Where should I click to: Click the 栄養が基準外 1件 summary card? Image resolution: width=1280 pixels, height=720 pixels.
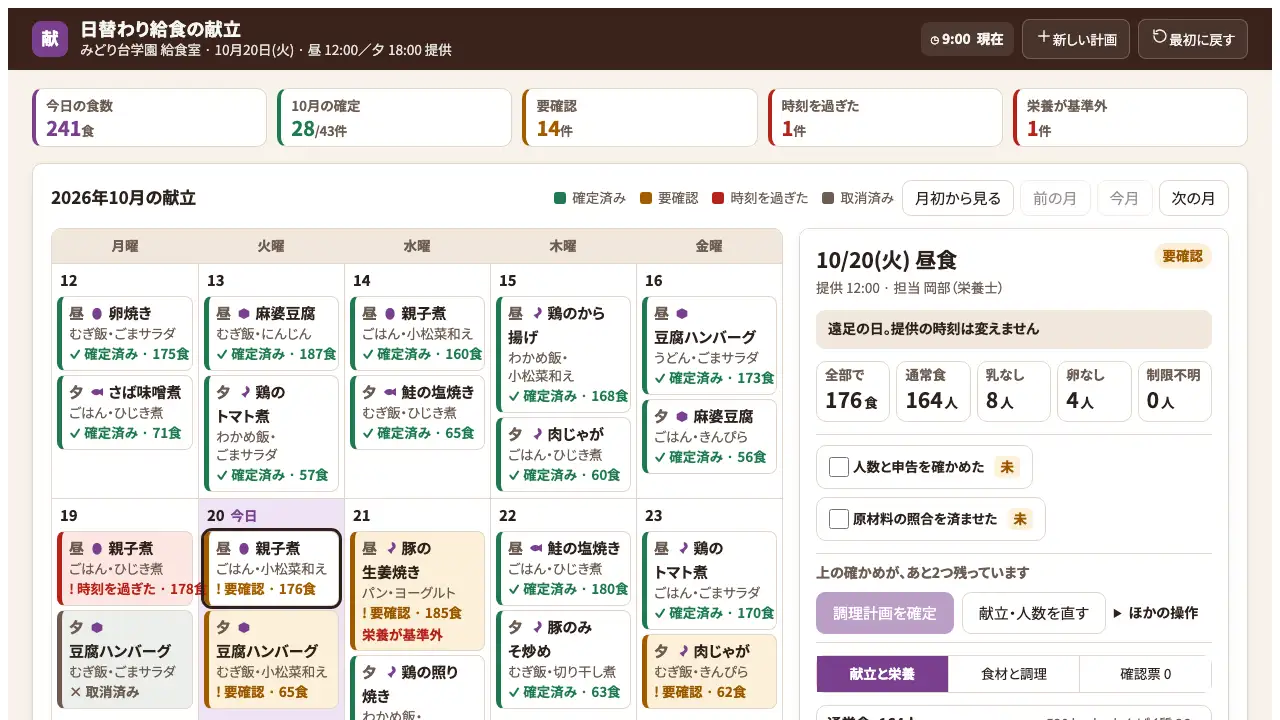coord(1130,118)
